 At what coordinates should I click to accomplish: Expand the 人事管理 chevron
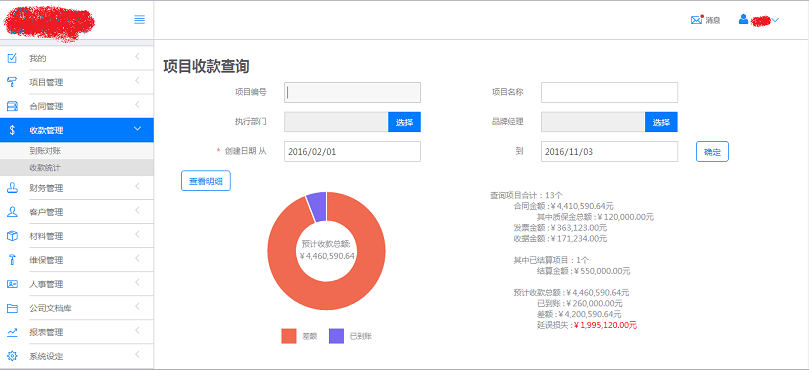(x=137, y=282)
